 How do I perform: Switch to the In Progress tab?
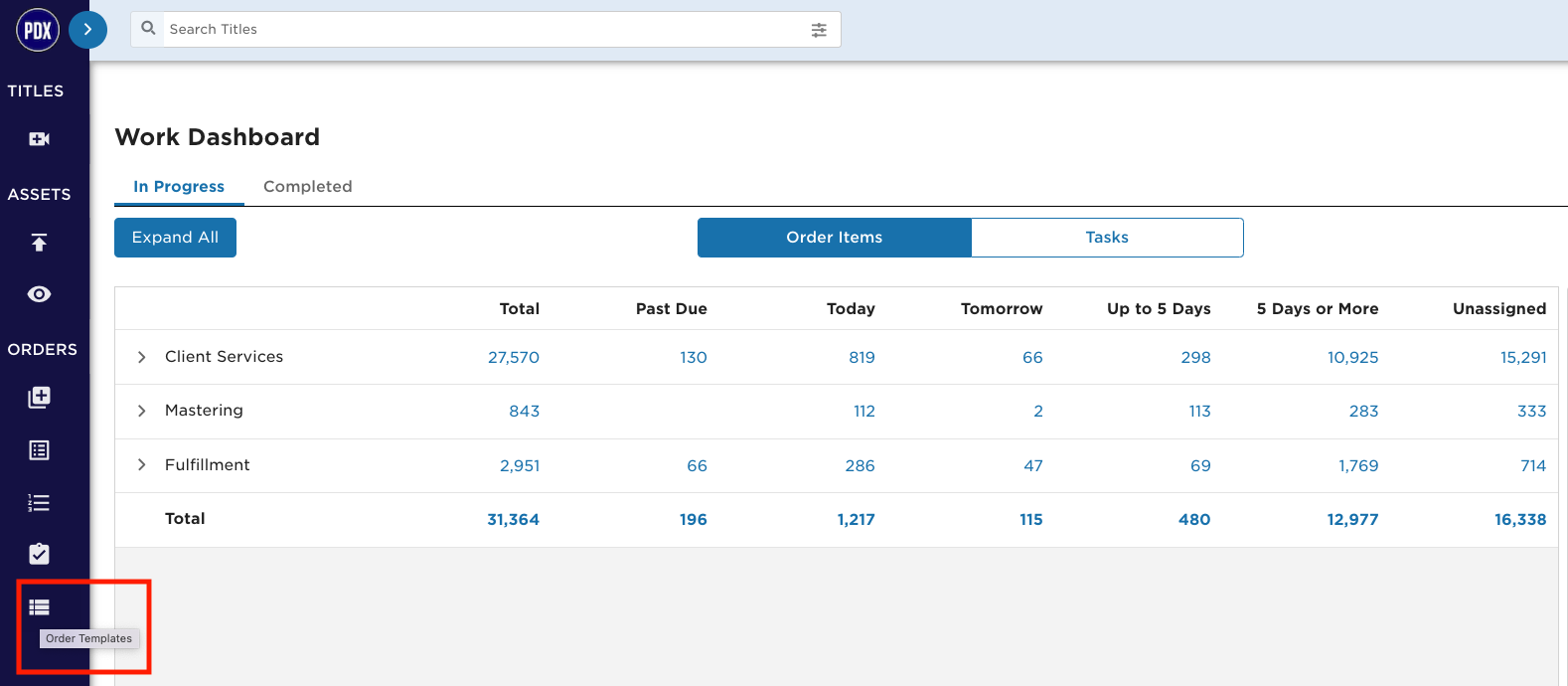tap(179, 187)
